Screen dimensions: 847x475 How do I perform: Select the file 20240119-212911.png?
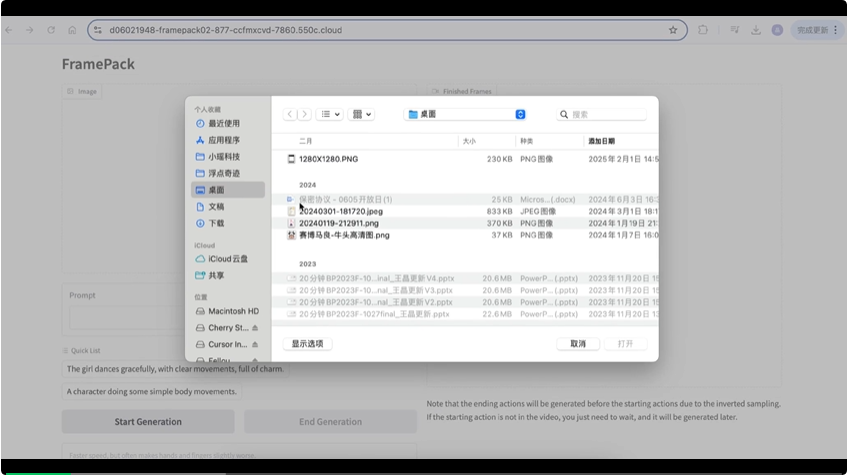click(465, 223)
